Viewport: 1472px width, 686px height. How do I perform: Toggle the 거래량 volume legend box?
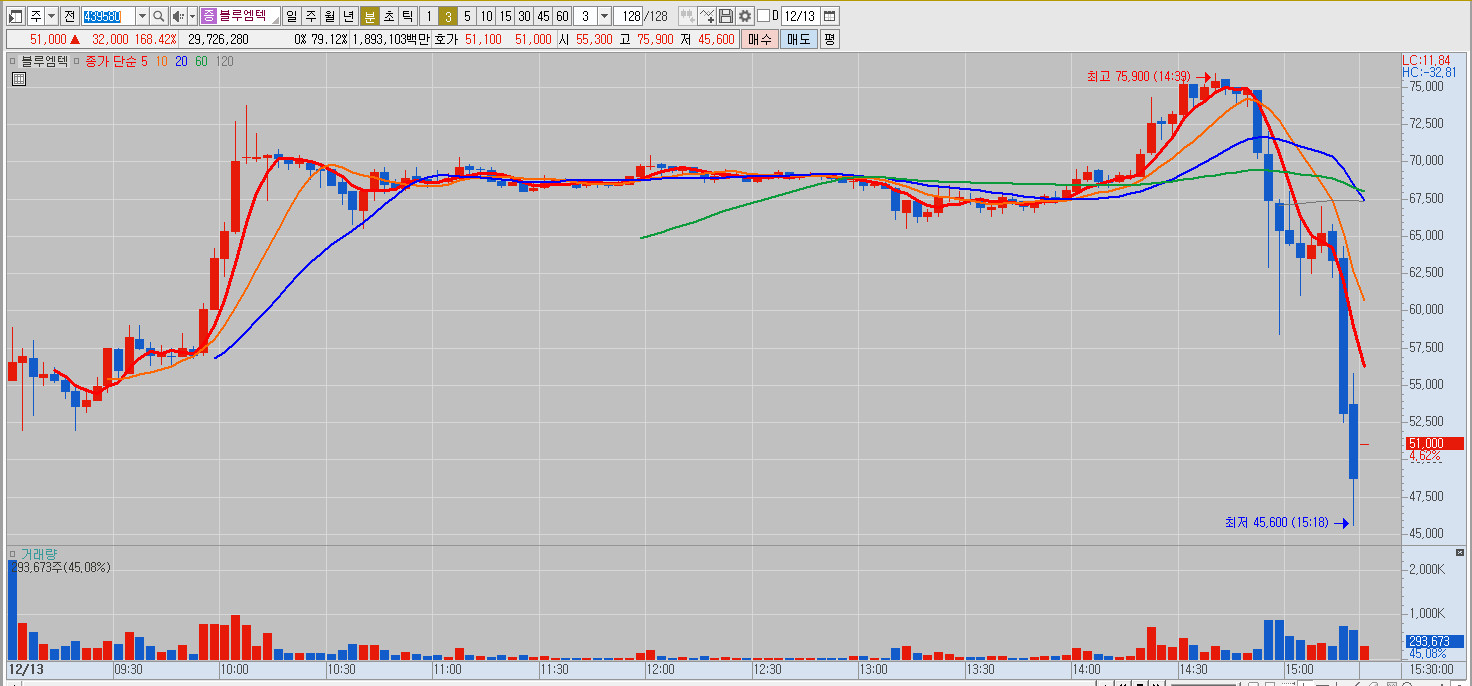coord(13,553)
